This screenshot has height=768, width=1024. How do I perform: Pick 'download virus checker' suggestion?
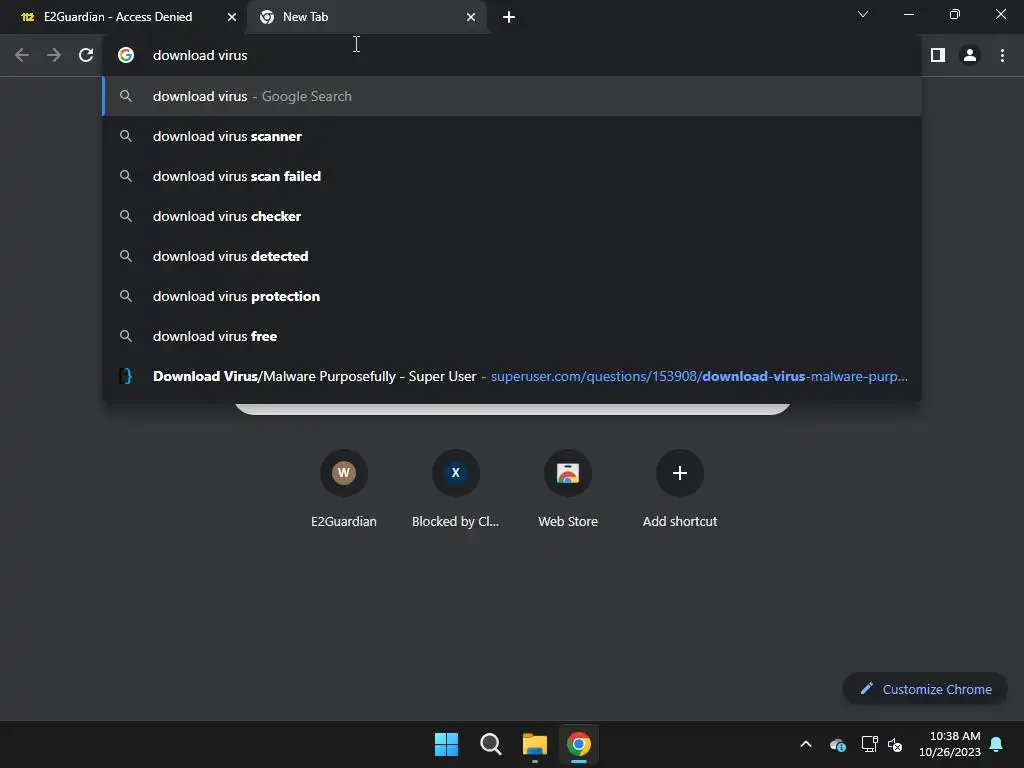point(512,216)
